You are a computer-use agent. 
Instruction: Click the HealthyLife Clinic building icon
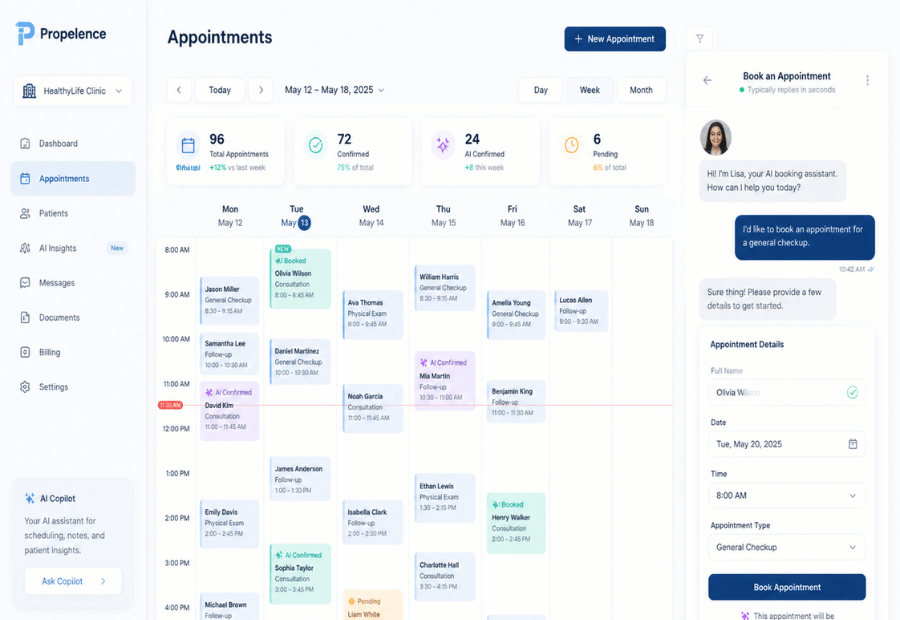(x=29, y=91)
